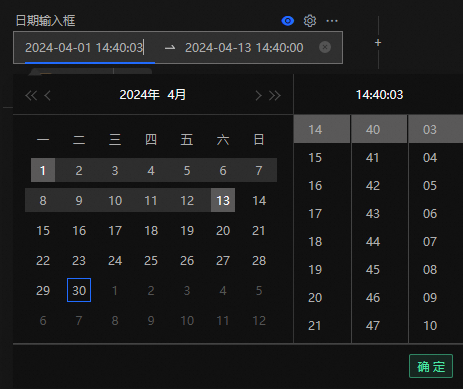Clear the date range with the x icon
The image size is (463, 389).
(325, 47)
